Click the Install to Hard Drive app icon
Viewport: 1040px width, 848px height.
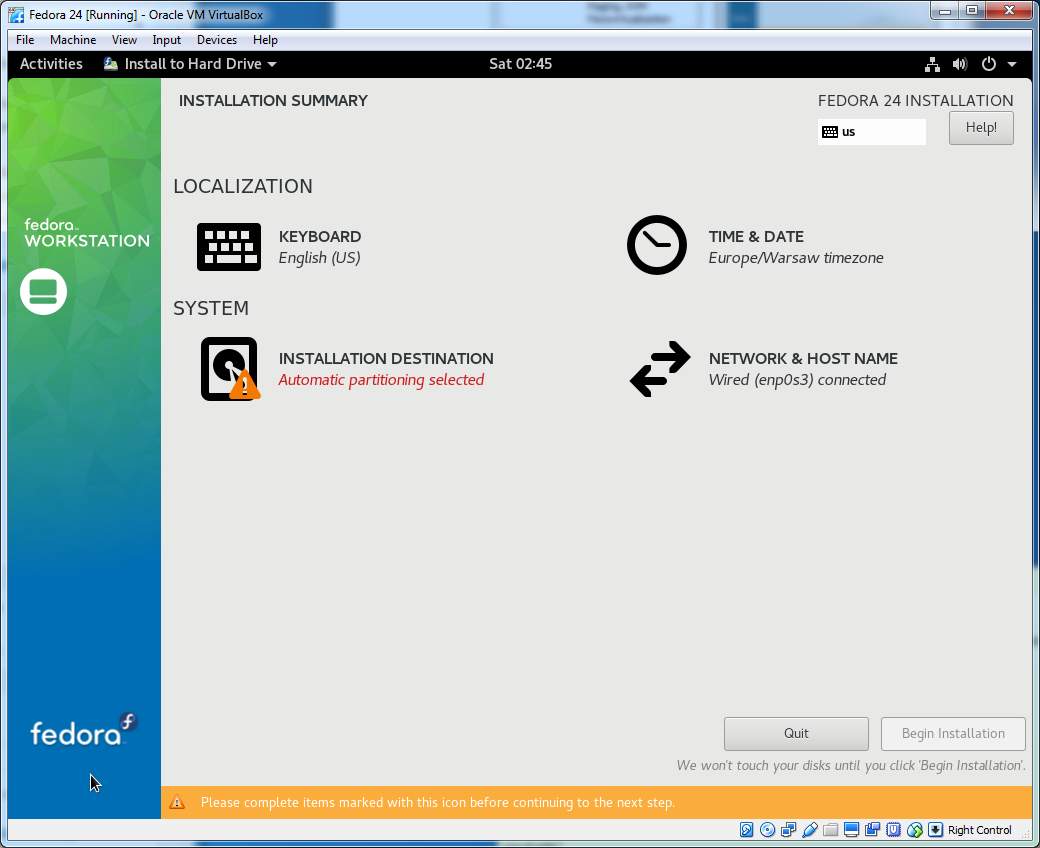111,64
